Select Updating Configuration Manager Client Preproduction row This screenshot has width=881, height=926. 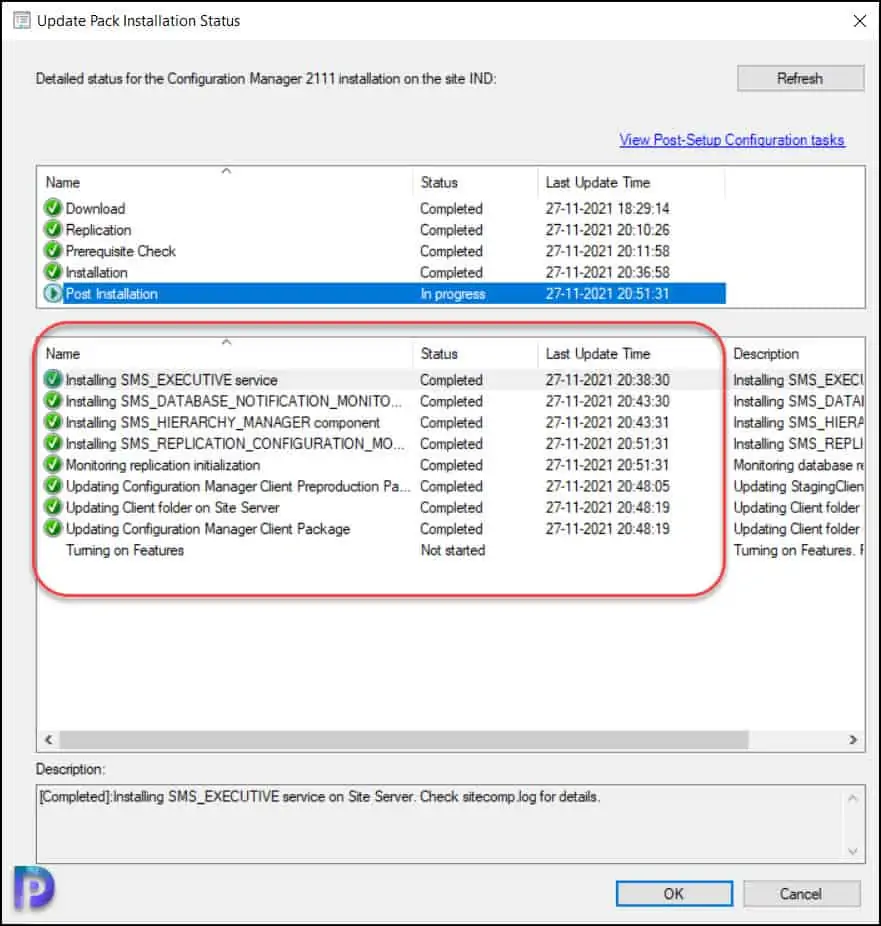(x=452, y=485)
